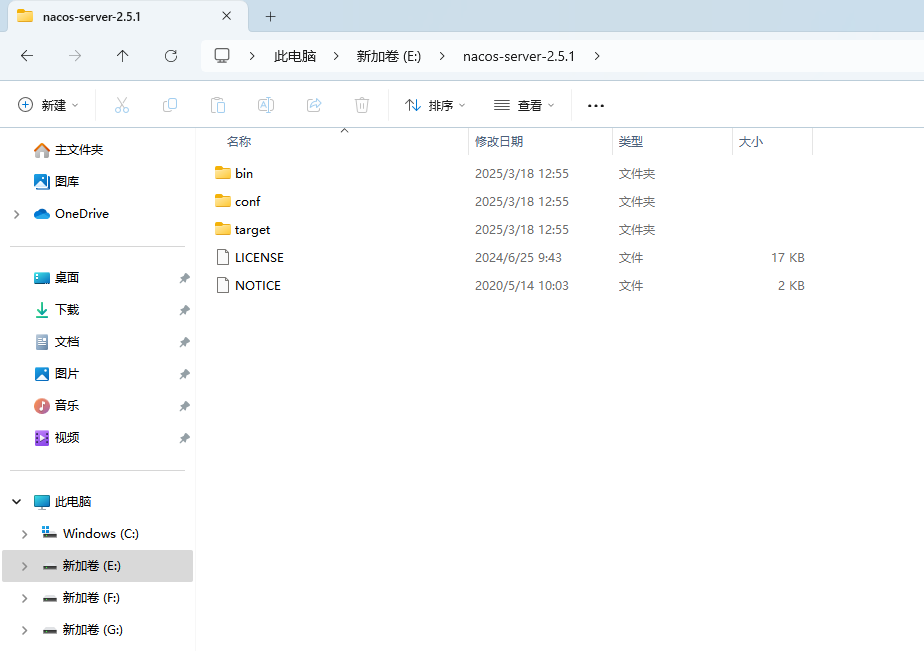Click nacos-server-2.5.1 breadcrumb in address bar
Viewport: 924px width, 651px height.
coord(519,56)
